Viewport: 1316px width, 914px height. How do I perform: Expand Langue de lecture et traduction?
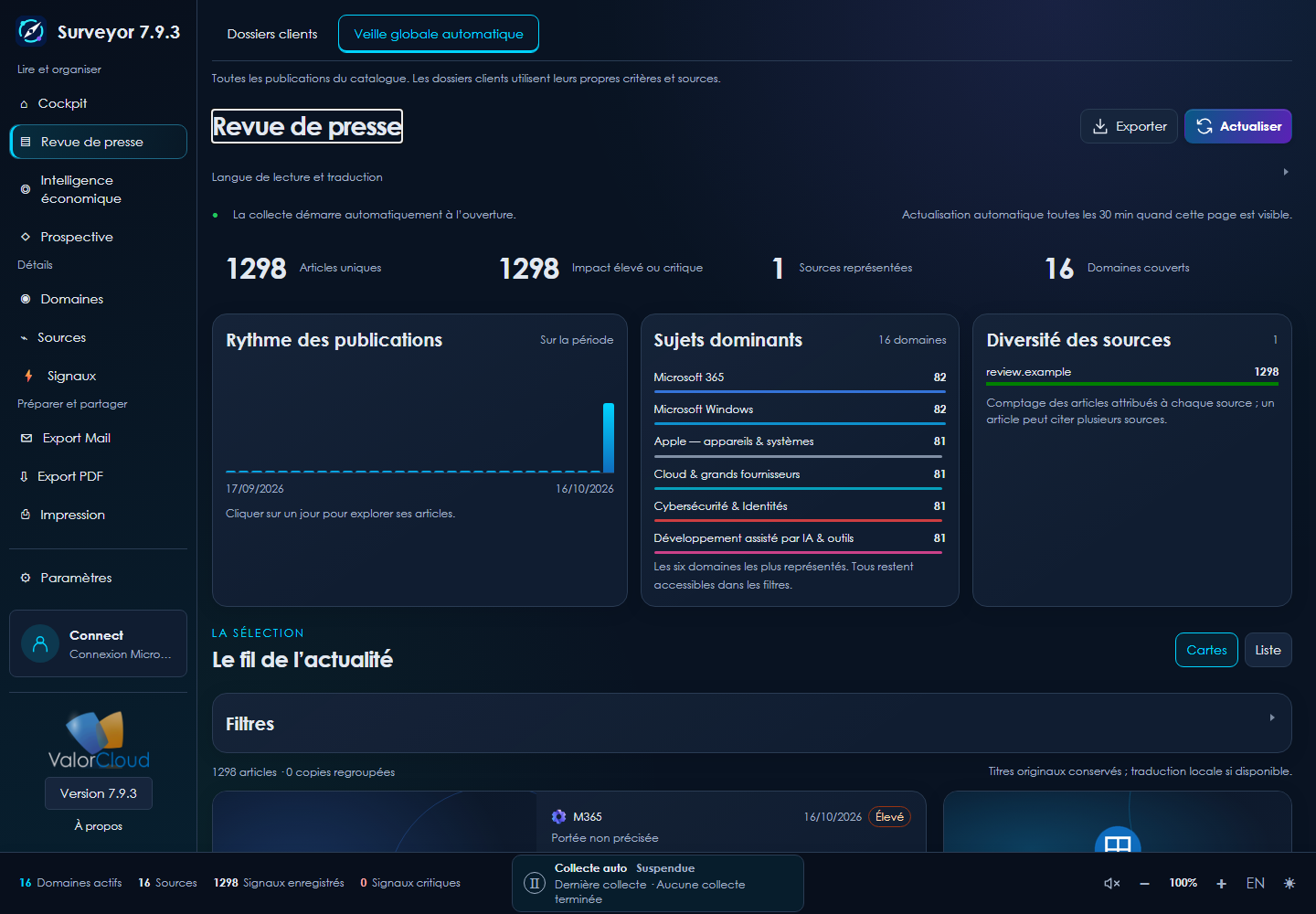pyautogui.click(x=751, y=176)
